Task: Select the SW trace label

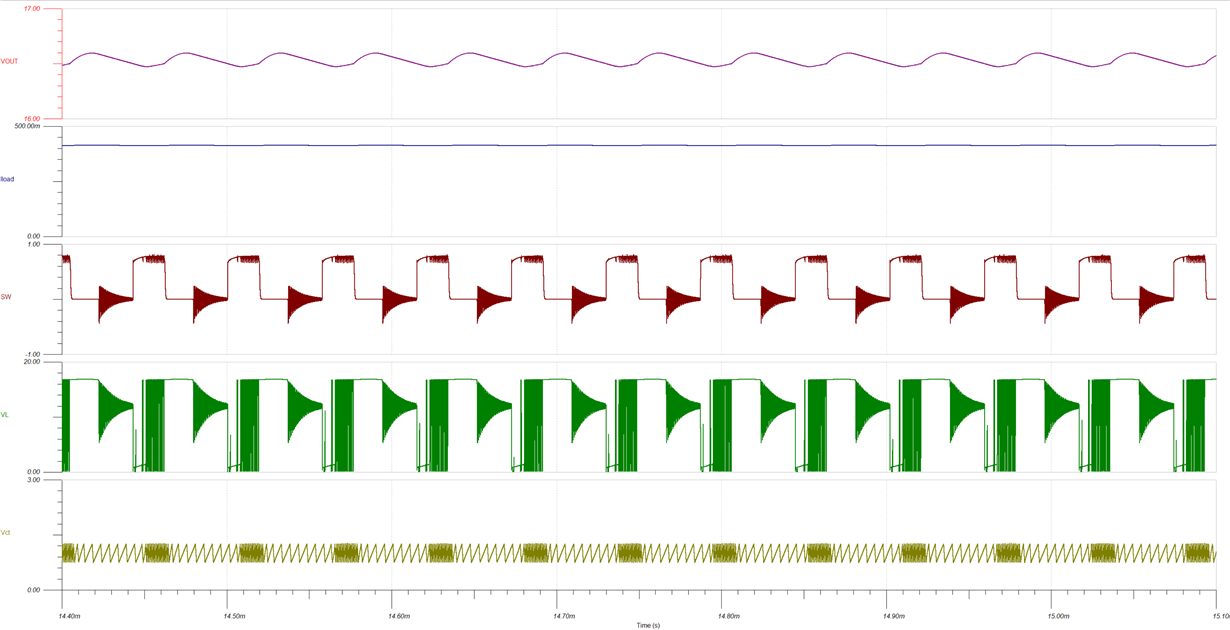Action: tap(6, 297)
